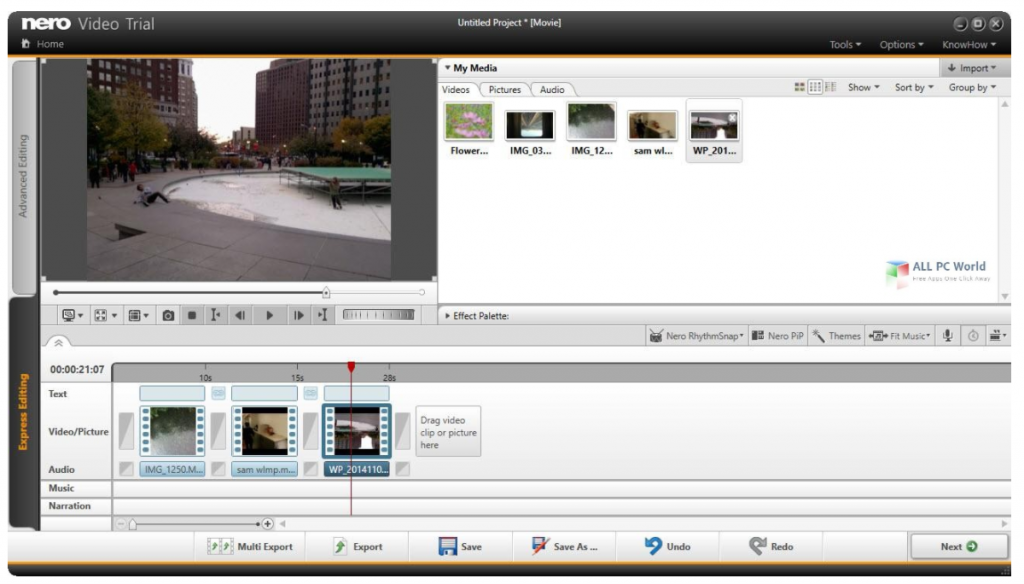The height and width of the screenshot is (584, 1024).
Task: Toggle the audio fade box before IMG_1250.M label
Action: pos(127,469)
